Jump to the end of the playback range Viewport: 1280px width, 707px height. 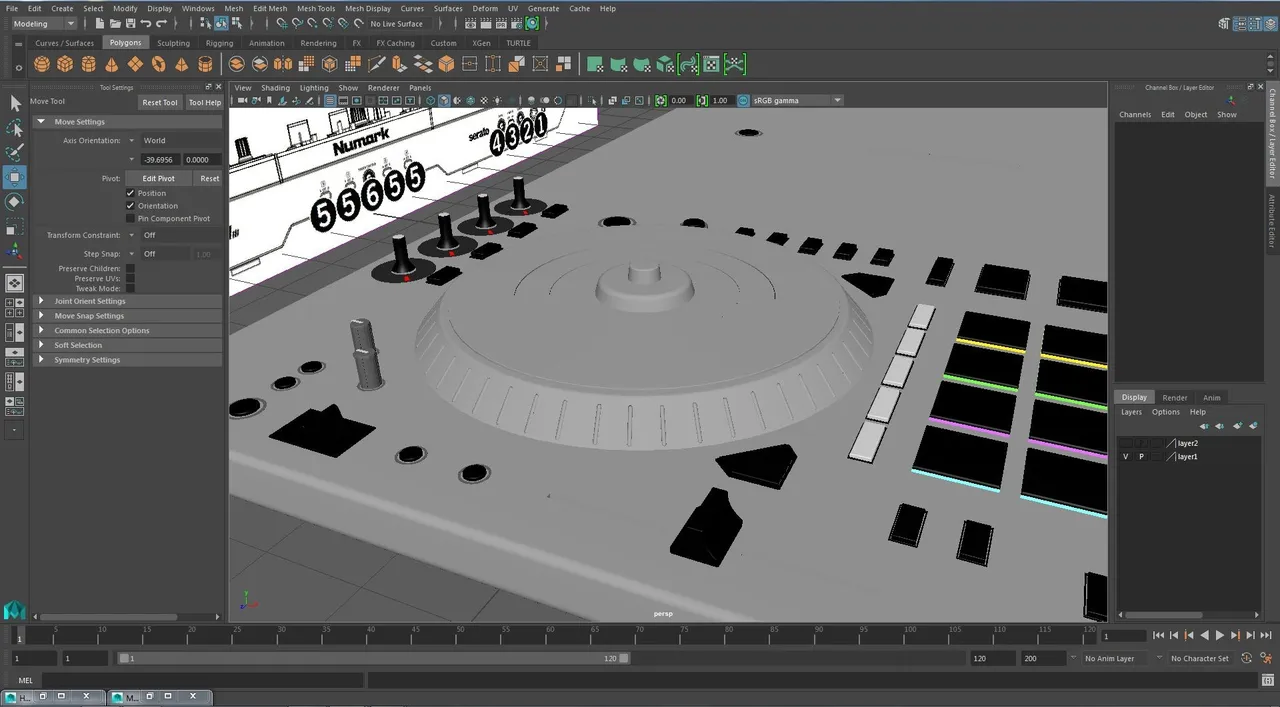(x=1265, y=635)
